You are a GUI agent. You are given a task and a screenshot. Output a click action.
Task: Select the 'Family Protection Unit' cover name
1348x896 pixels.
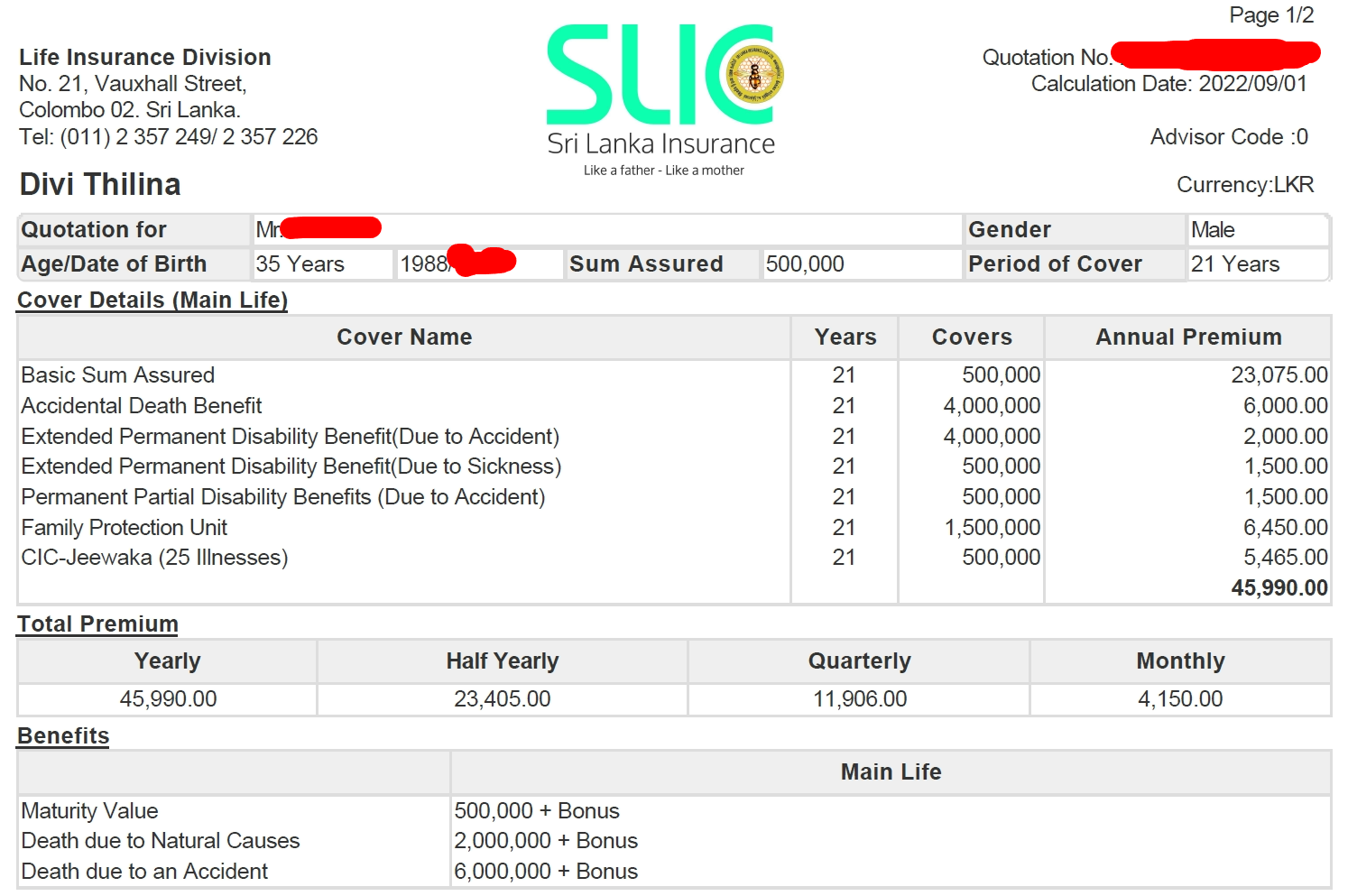click(x=125, y=528)
